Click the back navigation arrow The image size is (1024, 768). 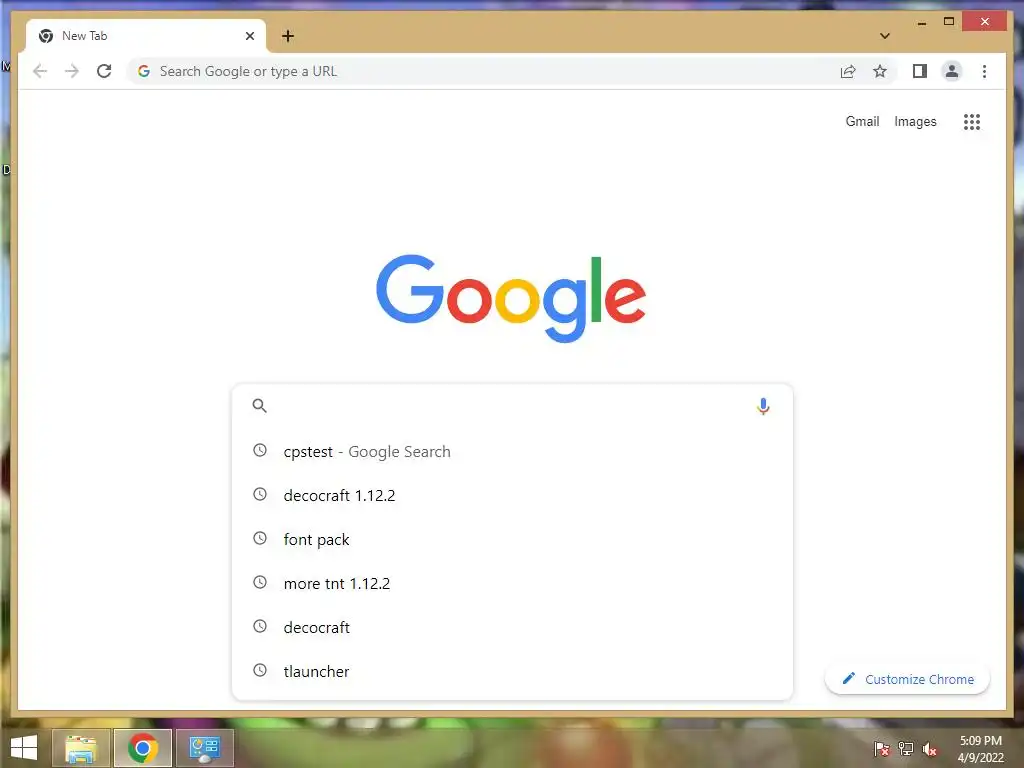click(40, 71)
